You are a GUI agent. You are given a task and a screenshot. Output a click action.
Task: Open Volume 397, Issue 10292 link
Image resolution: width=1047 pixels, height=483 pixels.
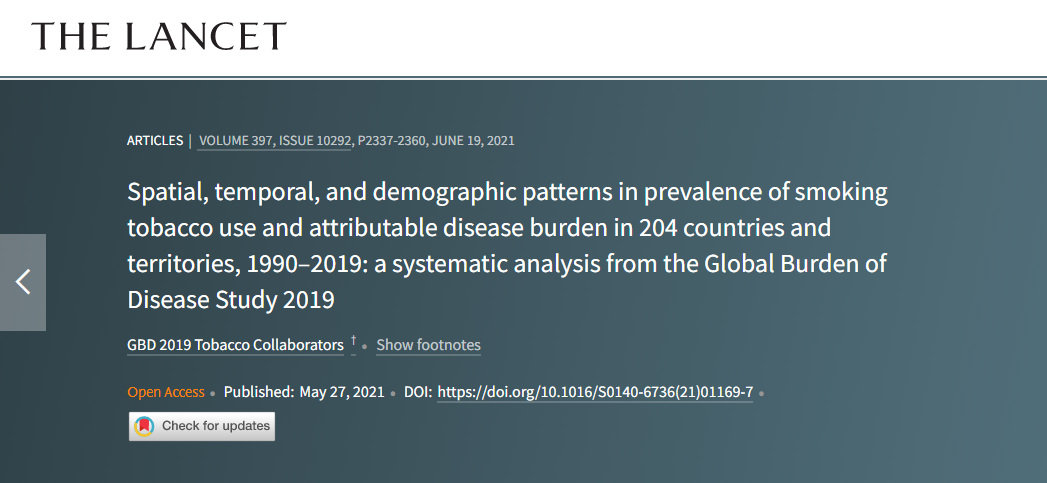coord(274,141)
